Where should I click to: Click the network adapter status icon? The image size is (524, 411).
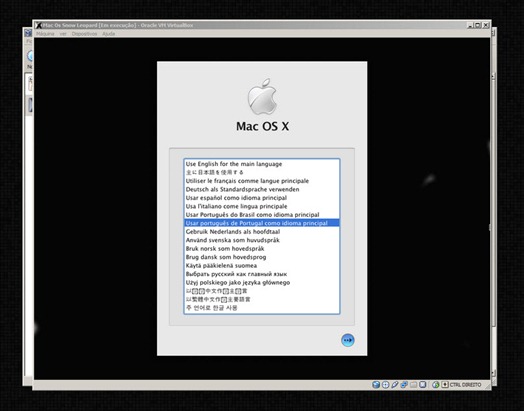click(404, 385)
